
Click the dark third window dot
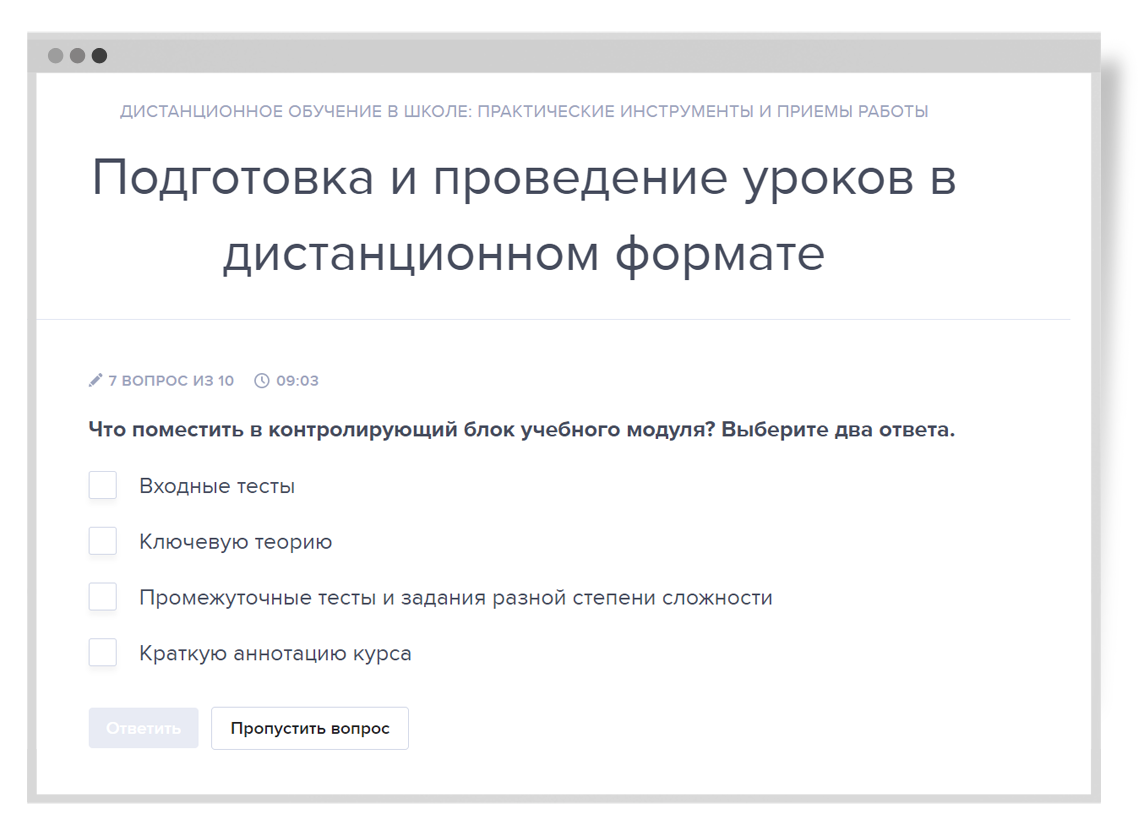pyautogui.click(x=99, y=56)
